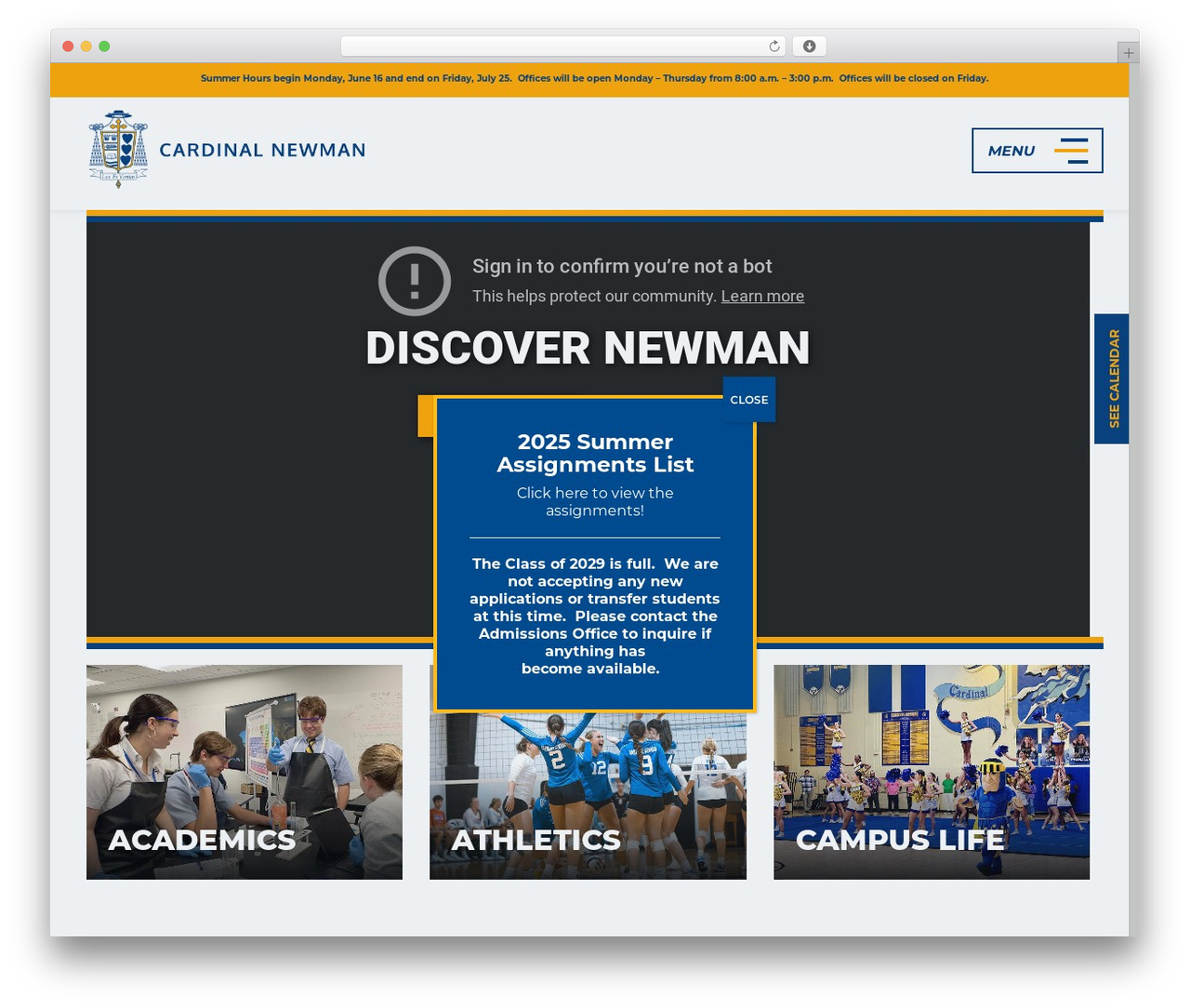This screenshot has height=1008, width=1190.
Task: Click the Class of 2029 is full notice
Action: [x=595, y=616]
